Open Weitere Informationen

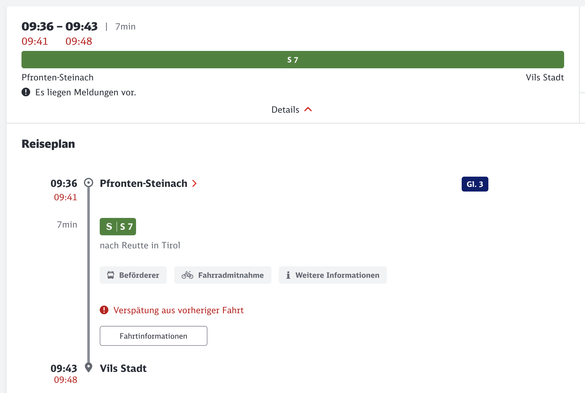[333, 275]
